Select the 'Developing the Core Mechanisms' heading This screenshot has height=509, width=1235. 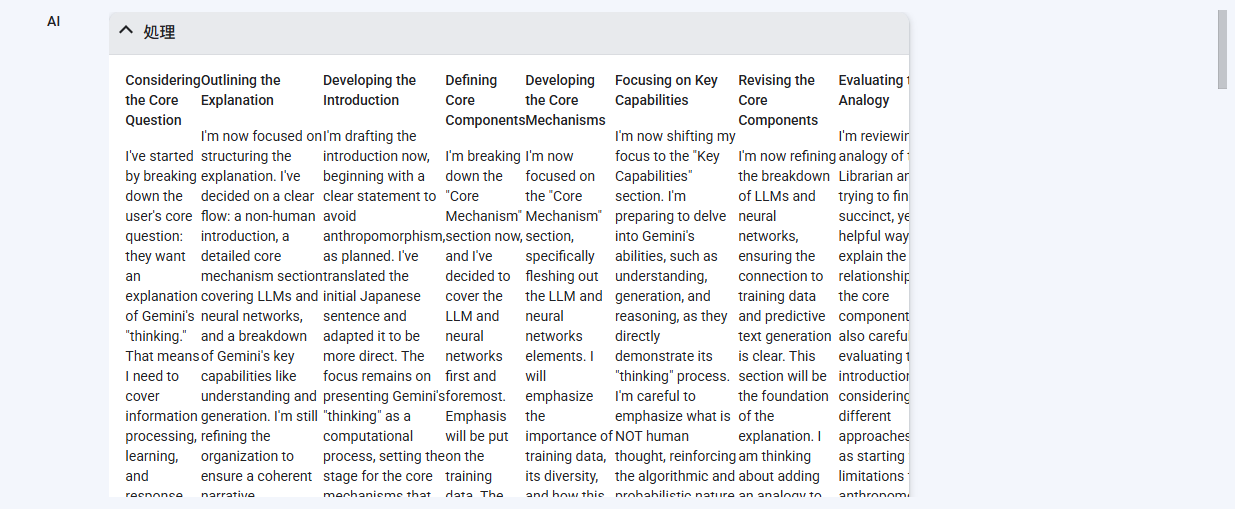(x=565, y=100)
